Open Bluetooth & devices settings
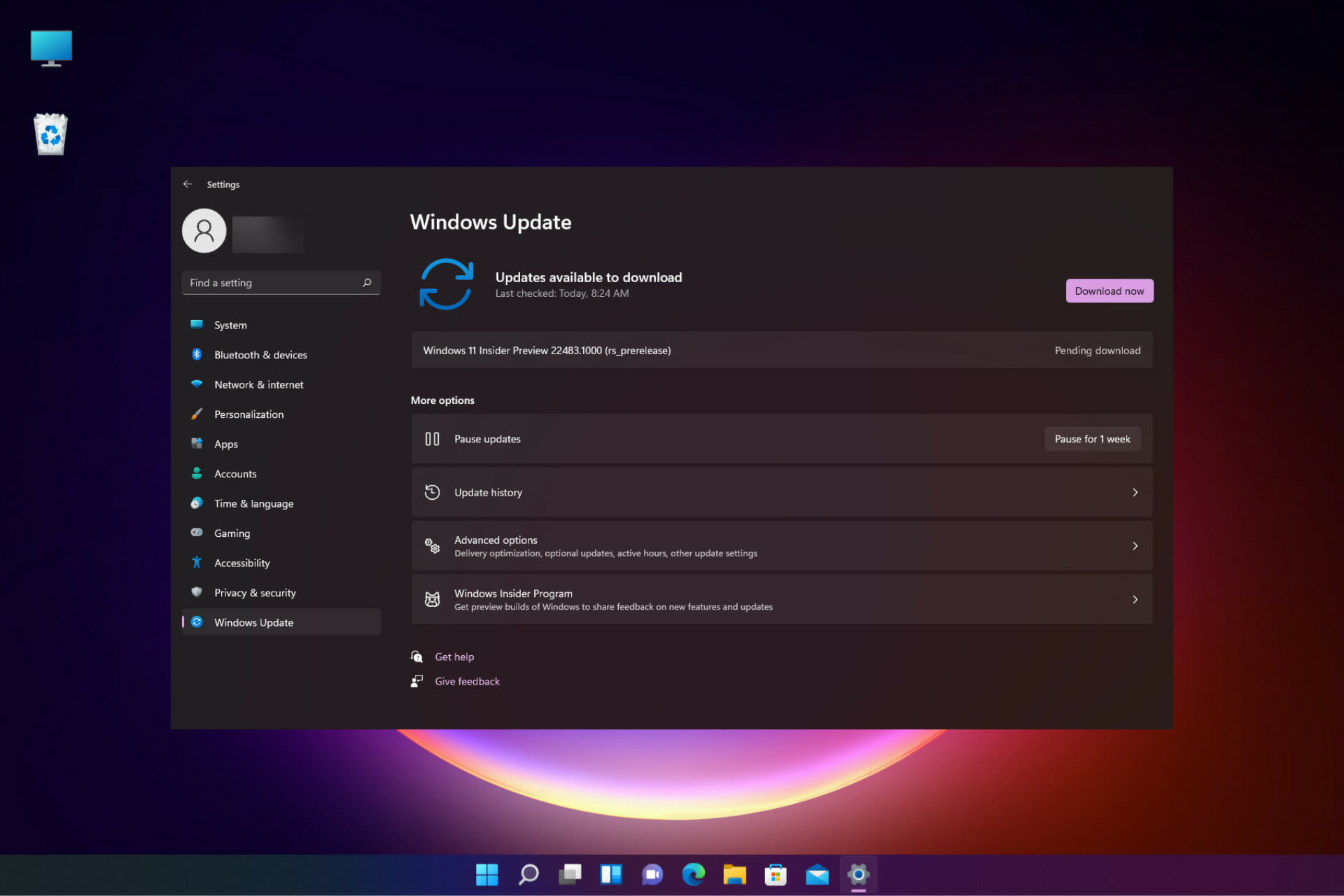The height and width of the screenshot is (896, 1344). 260,354
